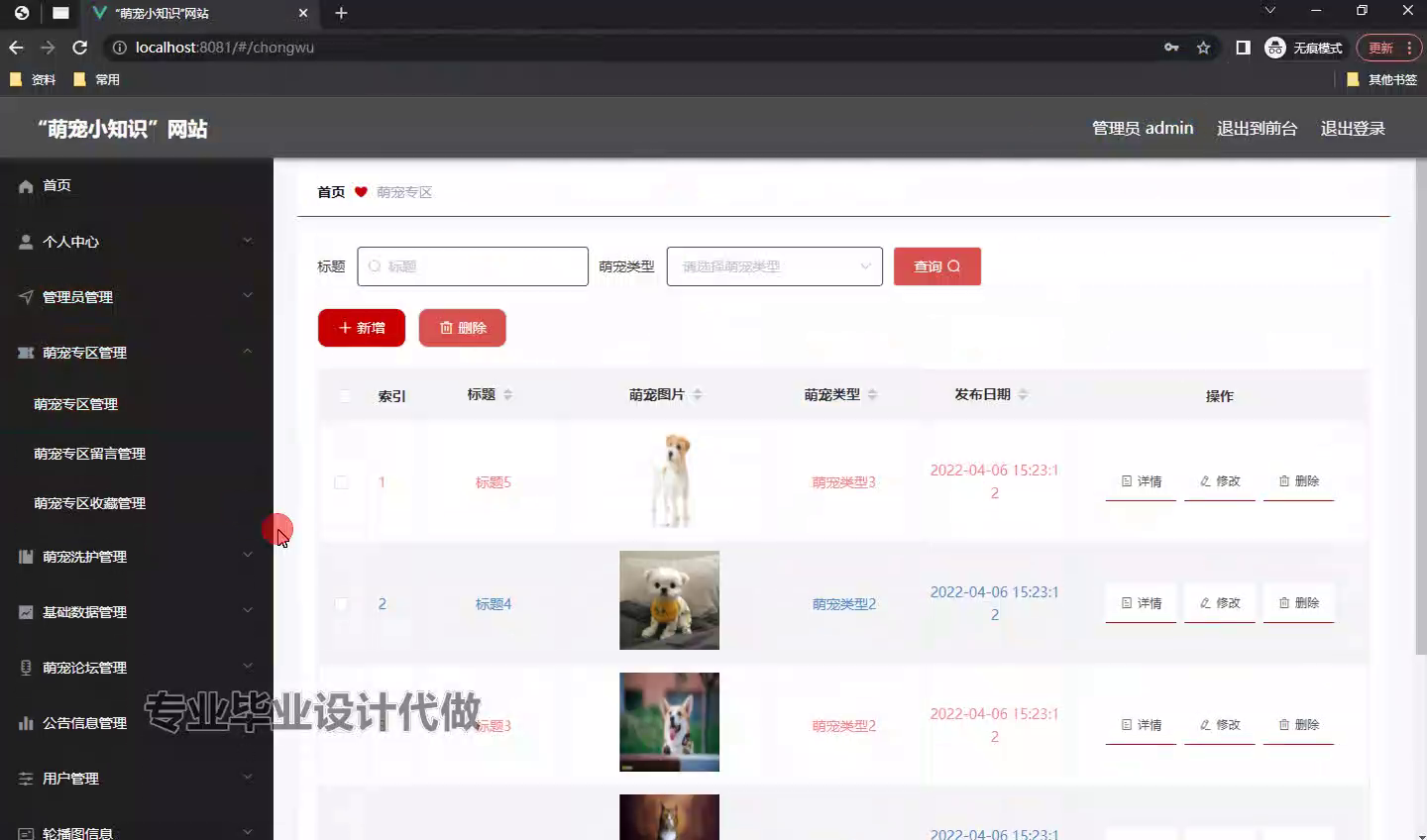Screen dimensions: 1427x840
Task: Check the box for row 标题4
Action: pos(341,604)
